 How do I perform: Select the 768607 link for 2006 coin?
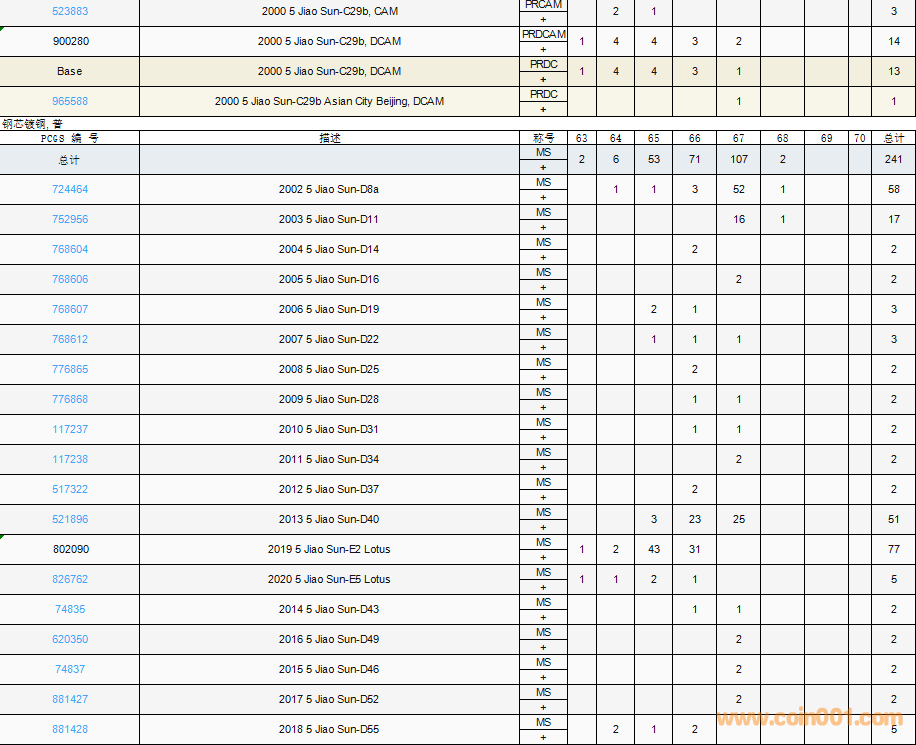click(x=70, y=309)
